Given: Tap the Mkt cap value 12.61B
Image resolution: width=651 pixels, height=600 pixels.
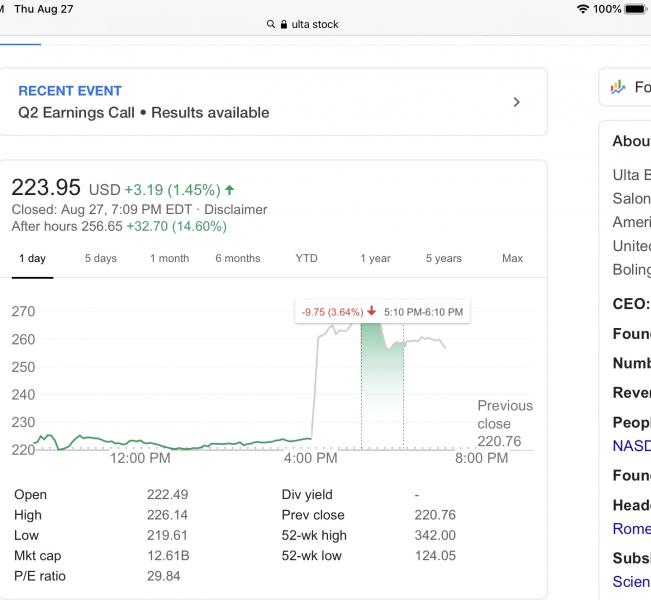Looking at the screenshot, I should pos(168,556).
